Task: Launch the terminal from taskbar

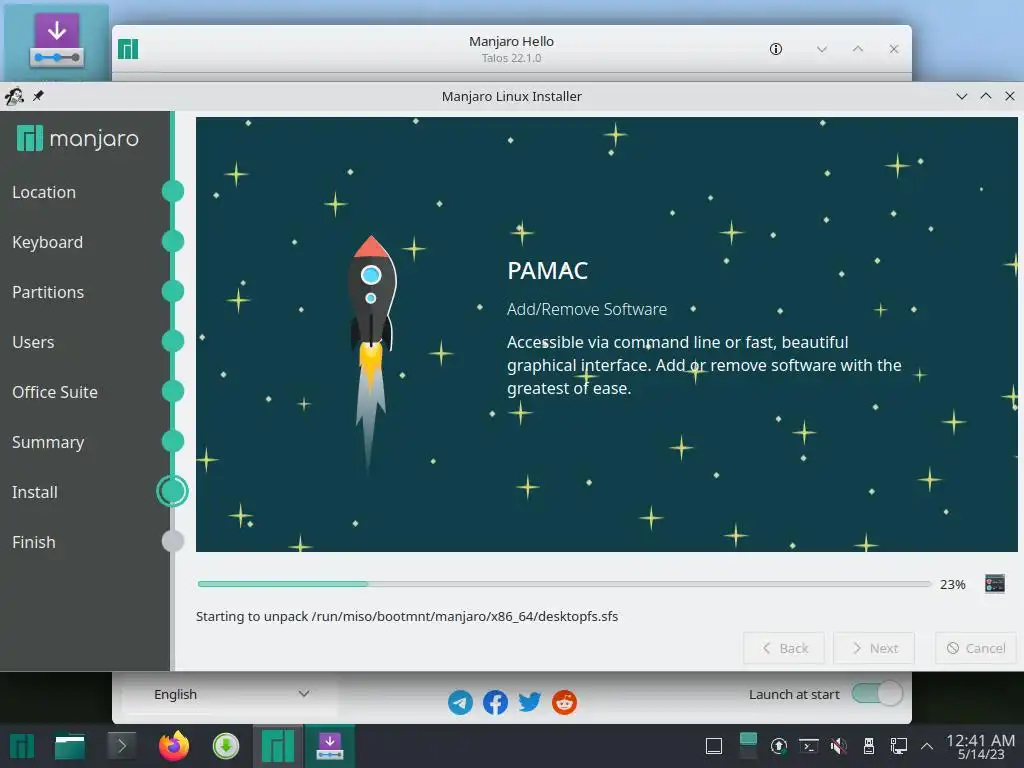Action: pyautogui.click(x=121, y=746)
